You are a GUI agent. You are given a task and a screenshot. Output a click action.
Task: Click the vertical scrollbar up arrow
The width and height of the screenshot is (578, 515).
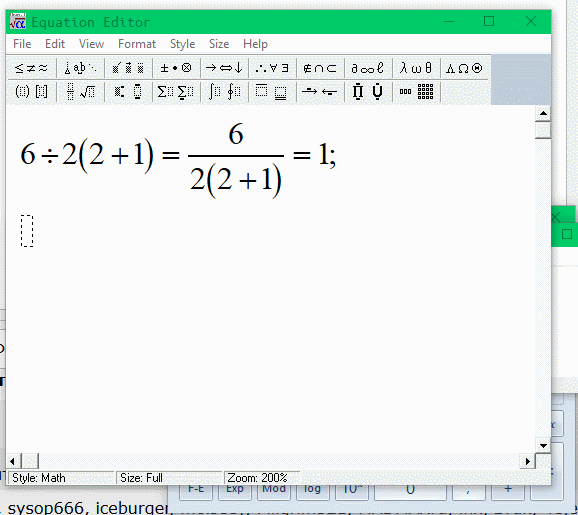click(543, 113)
